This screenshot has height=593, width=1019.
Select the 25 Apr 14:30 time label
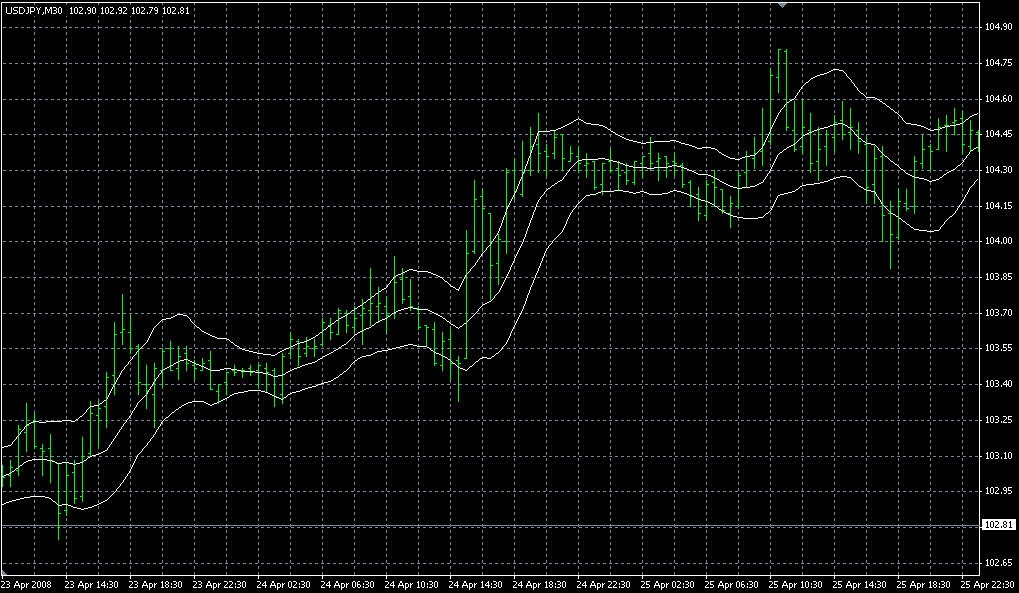tap(861, 584)
